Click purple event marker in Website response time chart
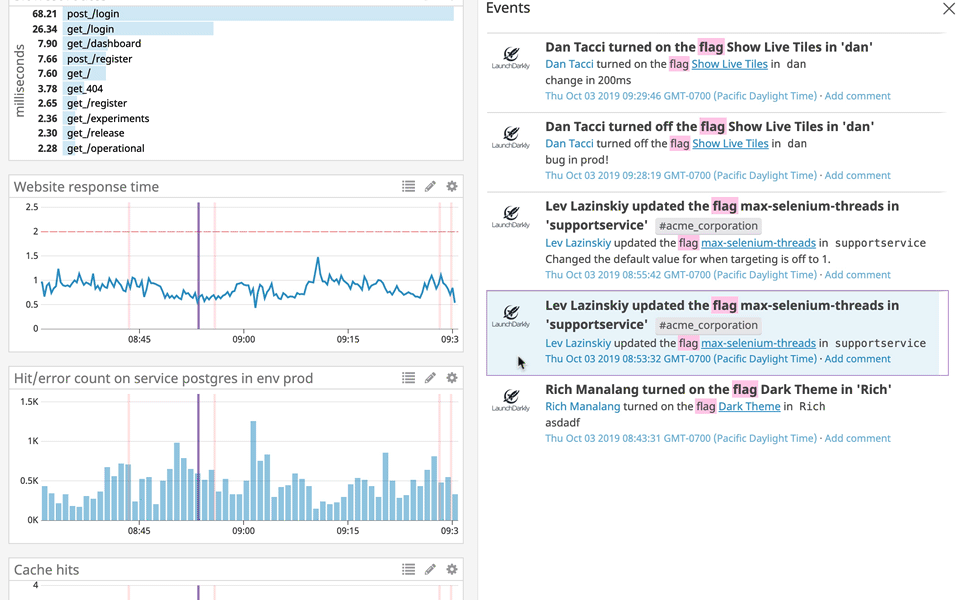This screenshot has height=600, width=960. tap(198, 265)
